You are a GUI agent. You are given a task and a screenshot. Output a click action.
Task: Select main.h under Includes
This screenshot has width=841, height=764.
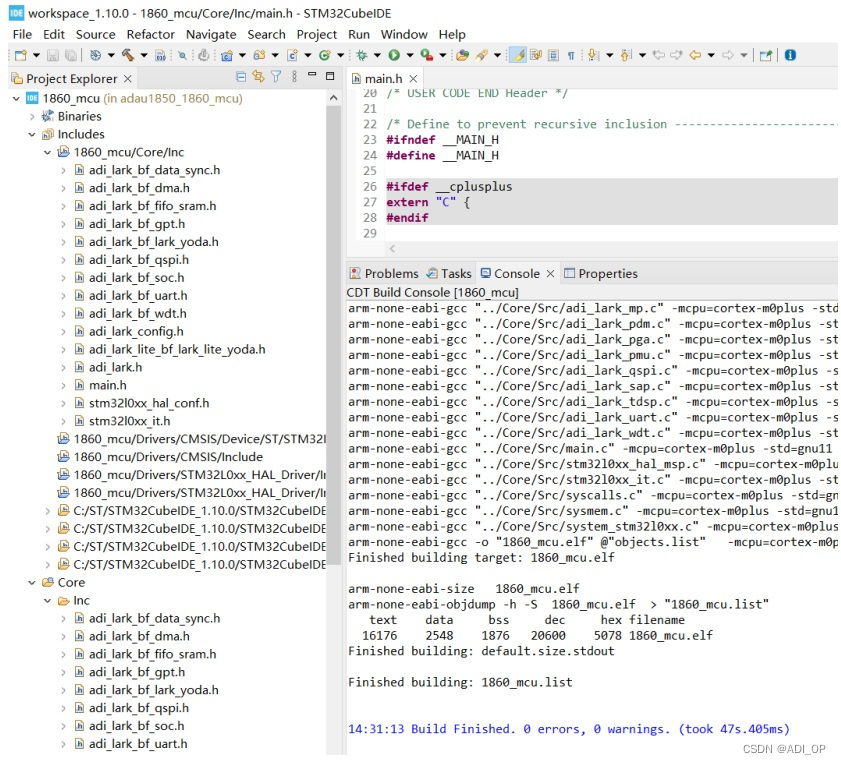pos(108,385)
